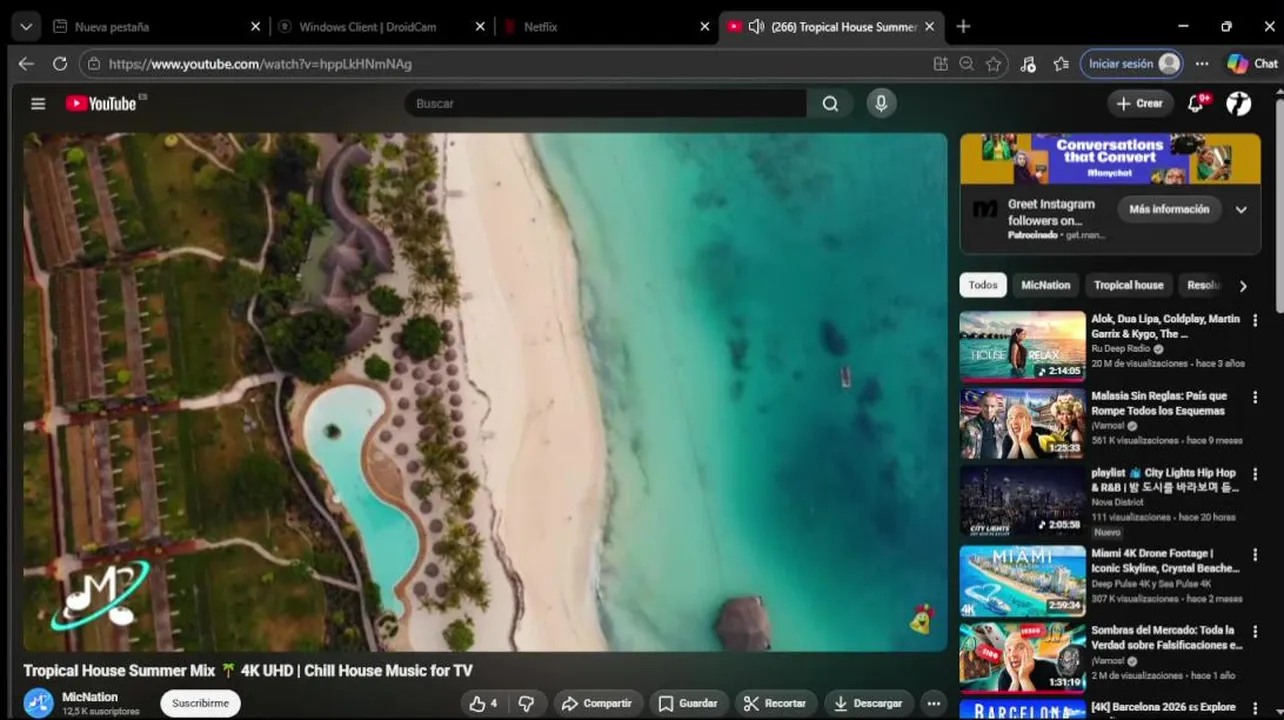Add this page to favorites star
1284x720 pixels.
[993, 63]
